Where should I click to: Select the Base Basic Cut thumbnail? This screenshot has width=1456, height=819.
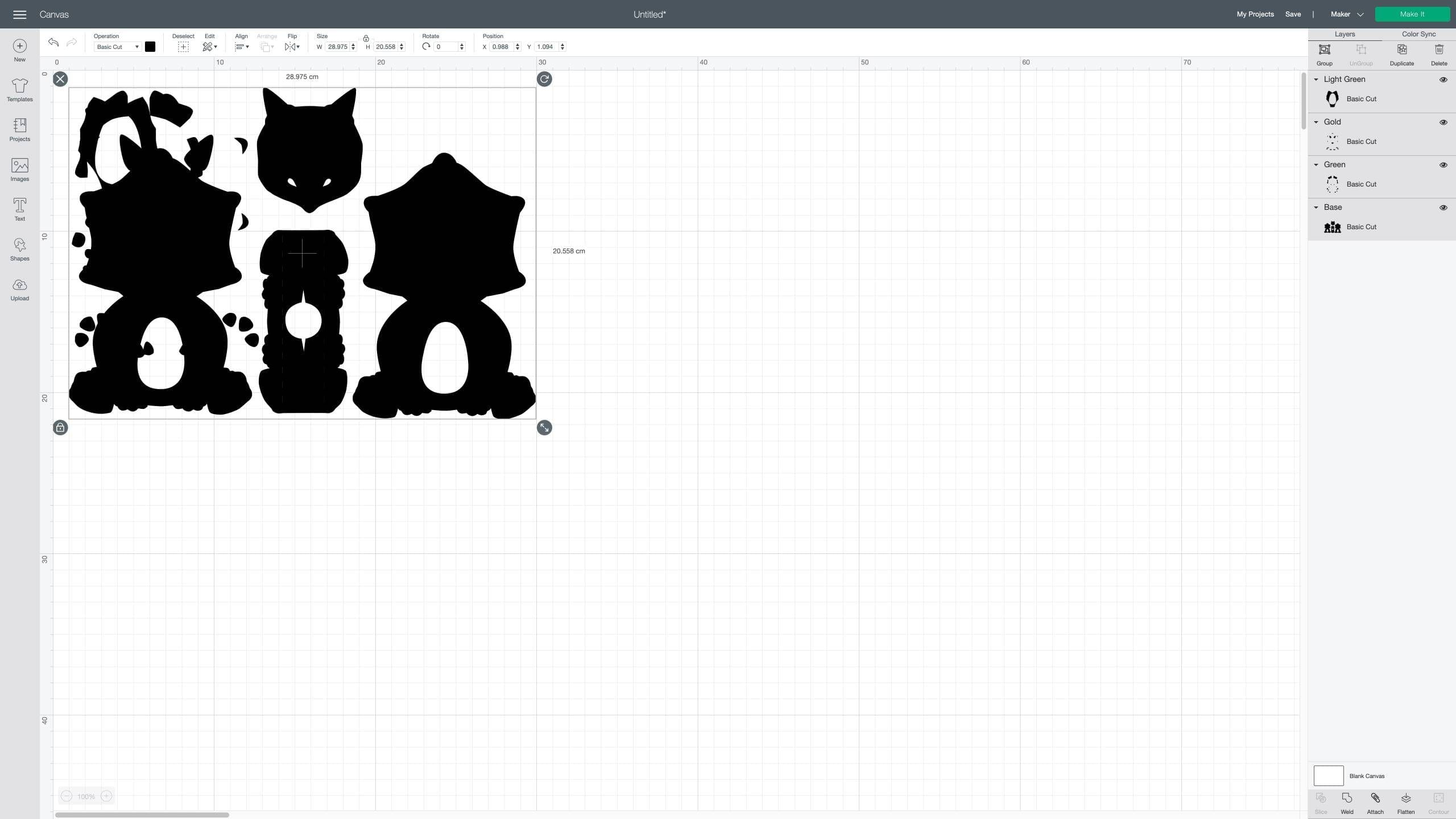pyautogui.click(x=1332, y=227)
